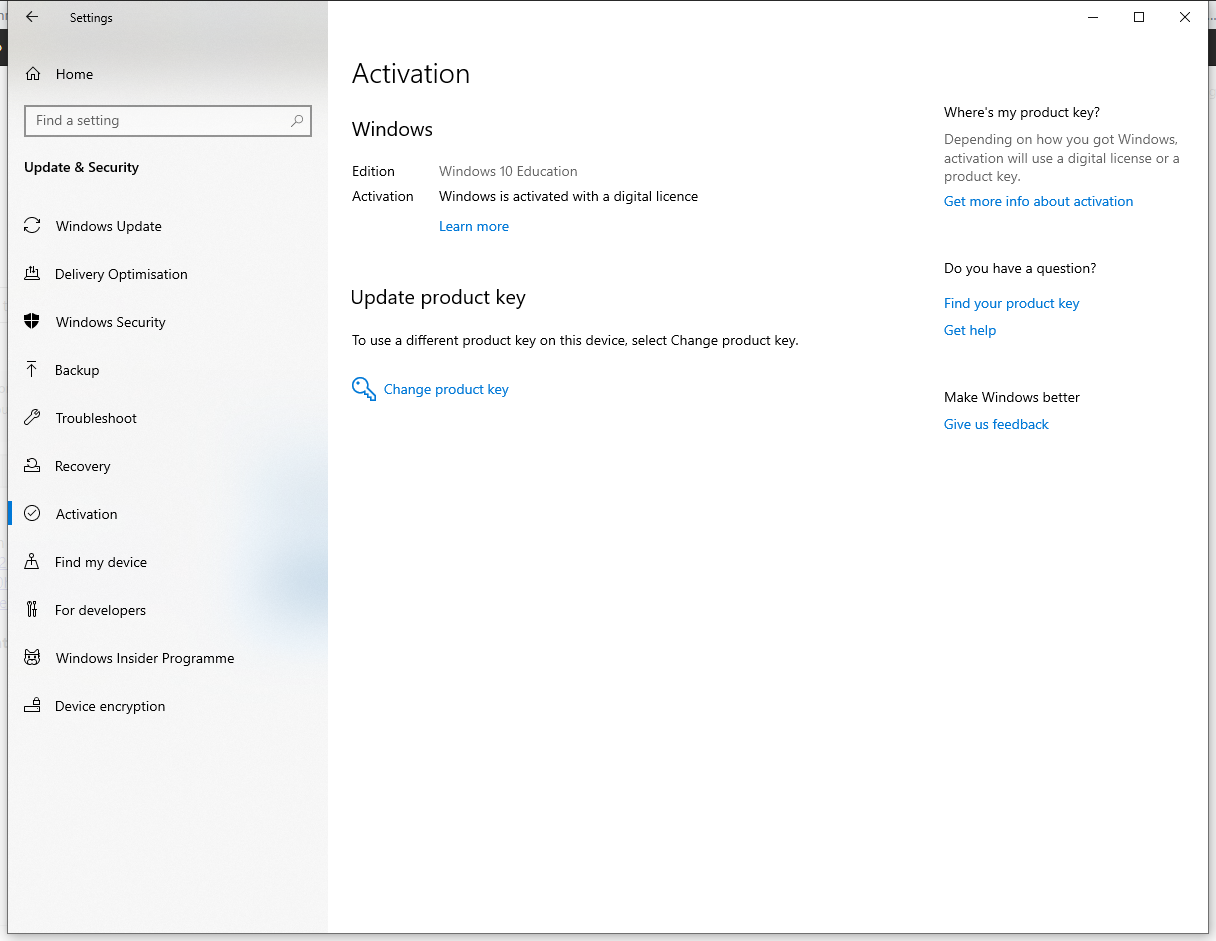Click the Troubleshoot wrench icon
The image size is (1216, 941).
point(32,418)
